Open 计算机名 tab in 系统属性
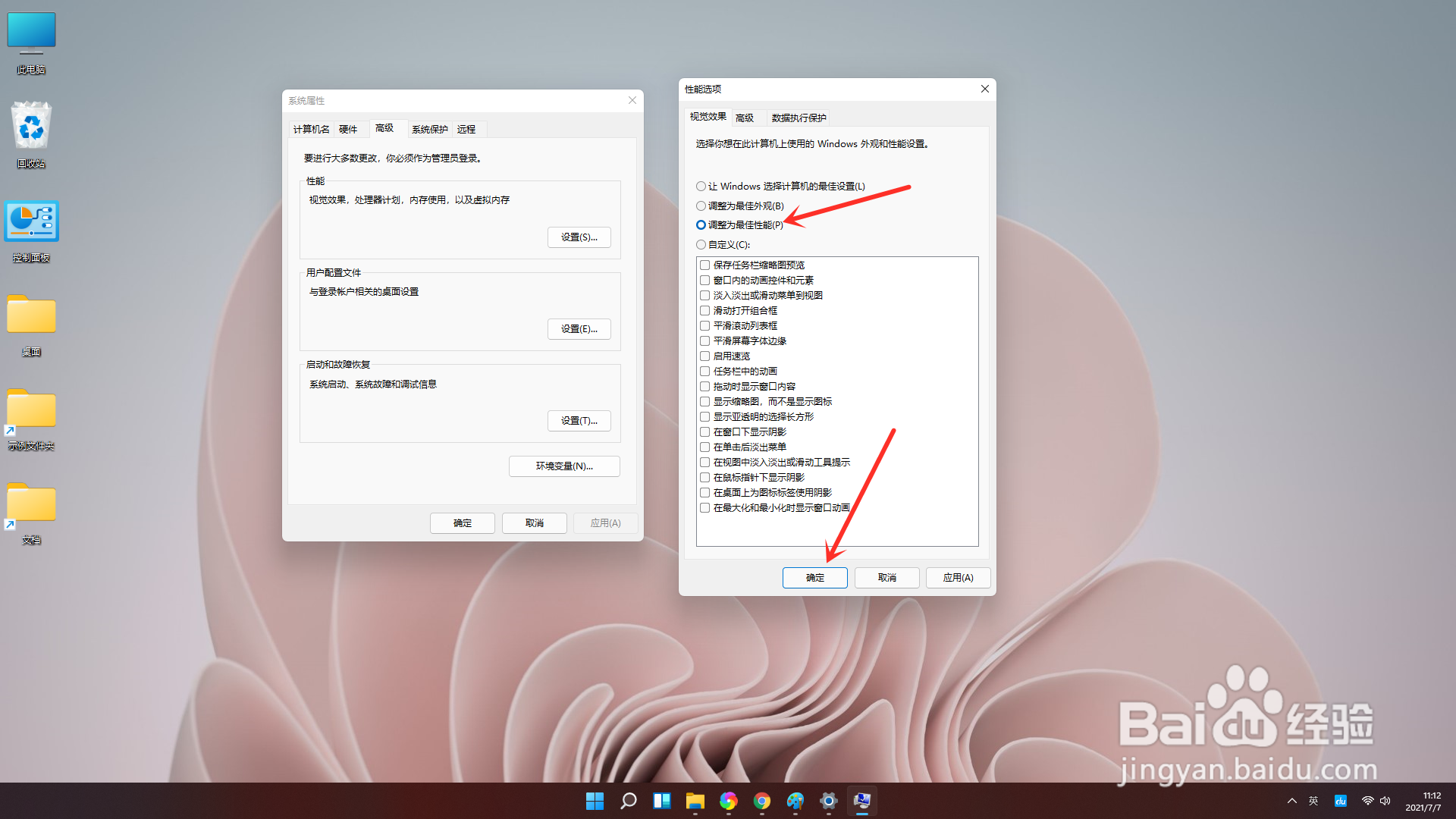 tap(312, 130)
